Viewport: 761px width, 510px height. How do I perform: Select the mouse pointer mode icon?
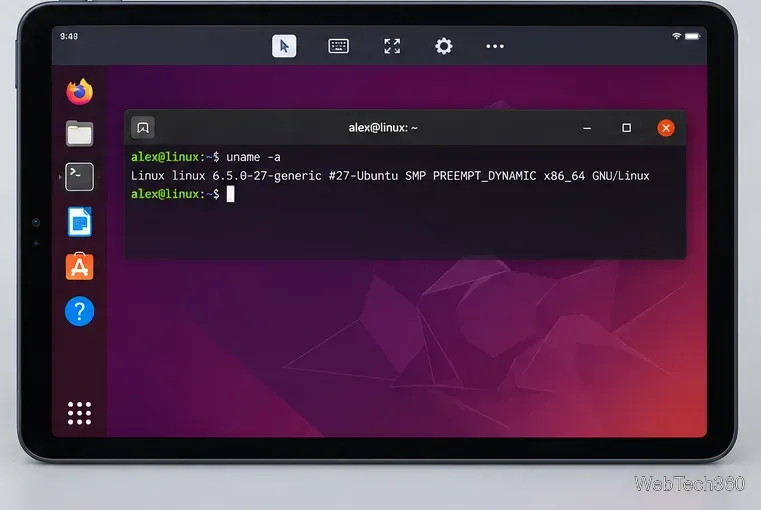[284, 46]
